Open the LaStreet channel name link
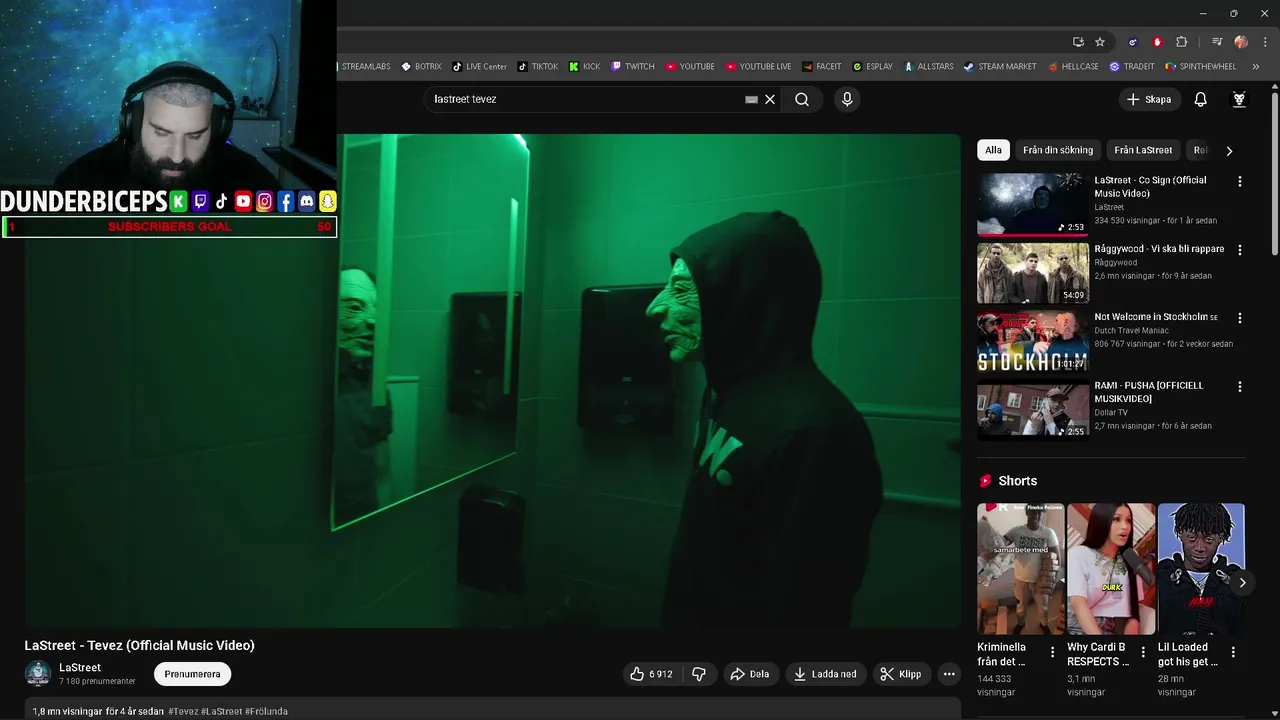 (x=80, y=668)
